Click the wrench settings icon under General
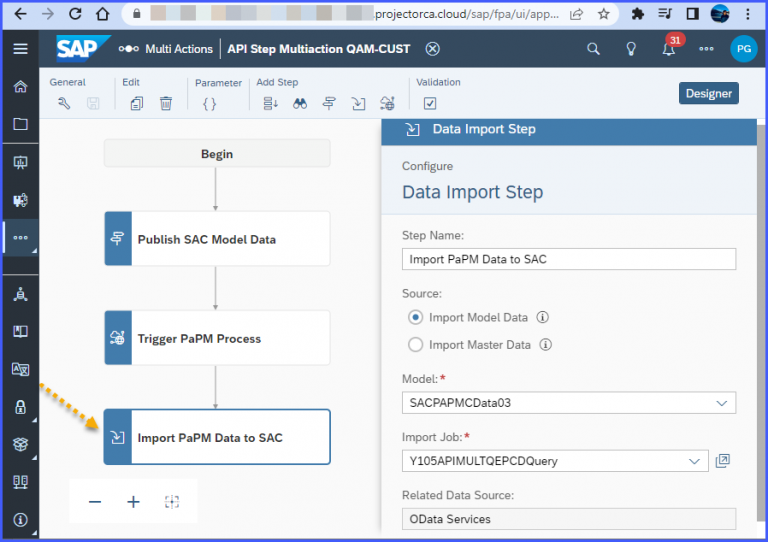Image resolution: width=768 pixels, height=542 pixels. [65, 103]
